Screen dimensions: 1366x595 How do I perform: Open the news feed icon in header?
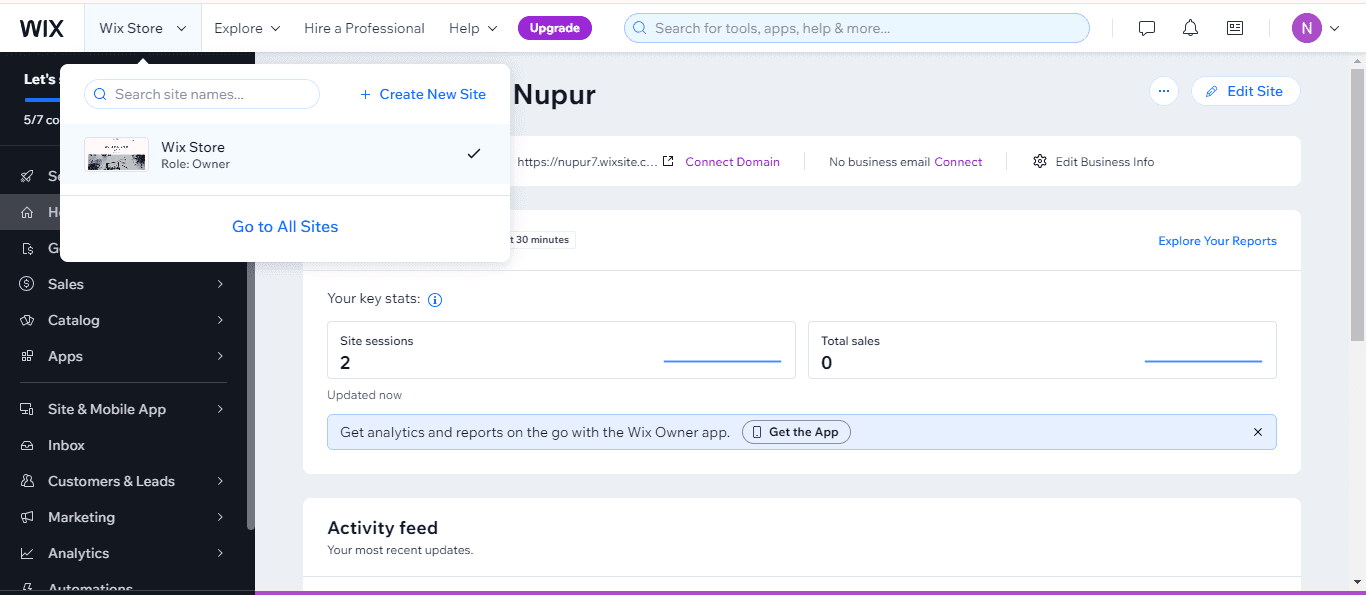[1235, 28]
